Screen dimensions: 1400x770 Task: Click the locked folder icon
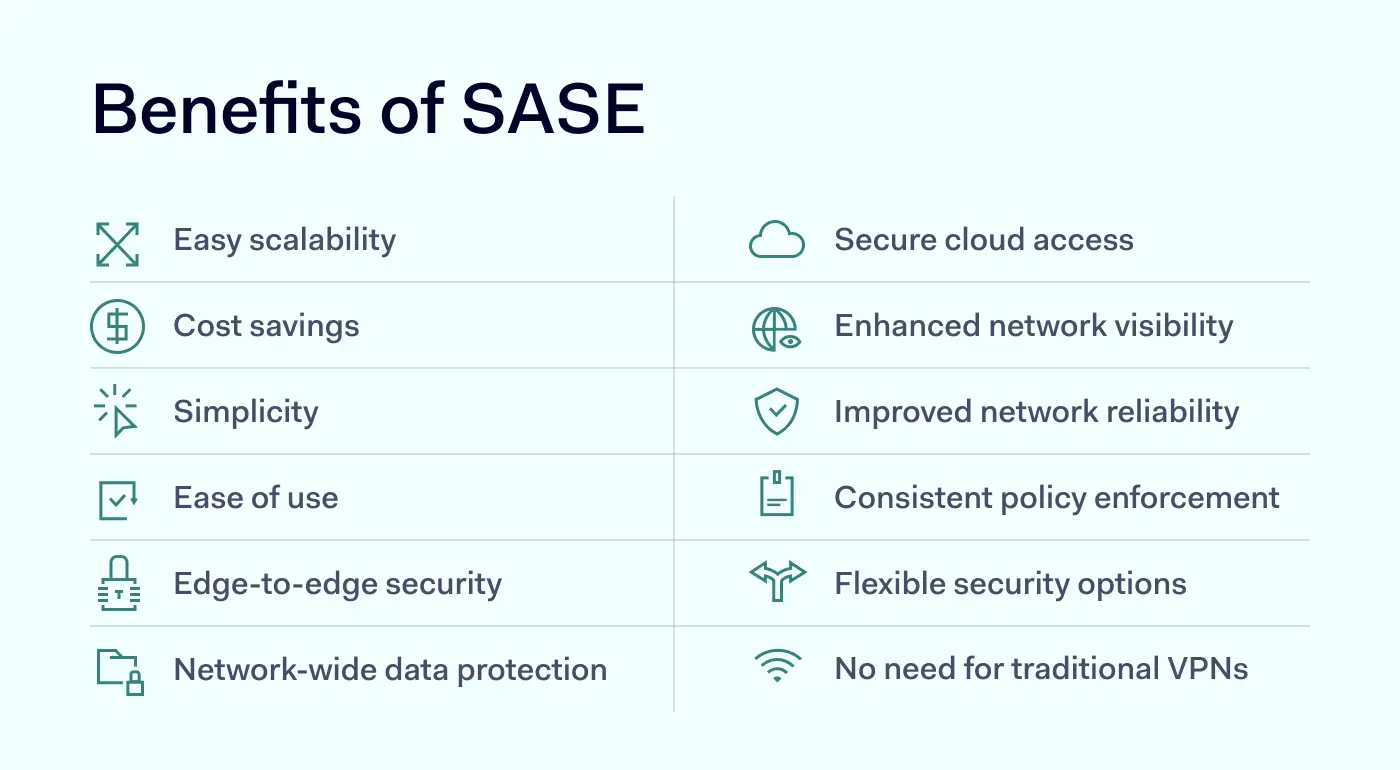(x=120, y=671)
